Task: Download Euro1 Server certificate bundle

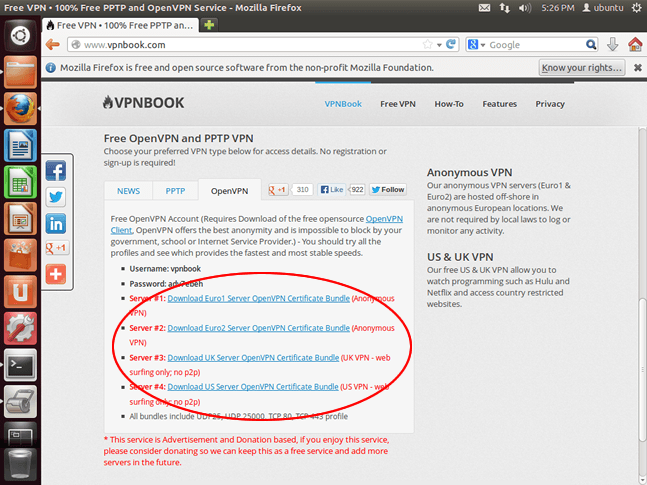Action: click(259, 298)
